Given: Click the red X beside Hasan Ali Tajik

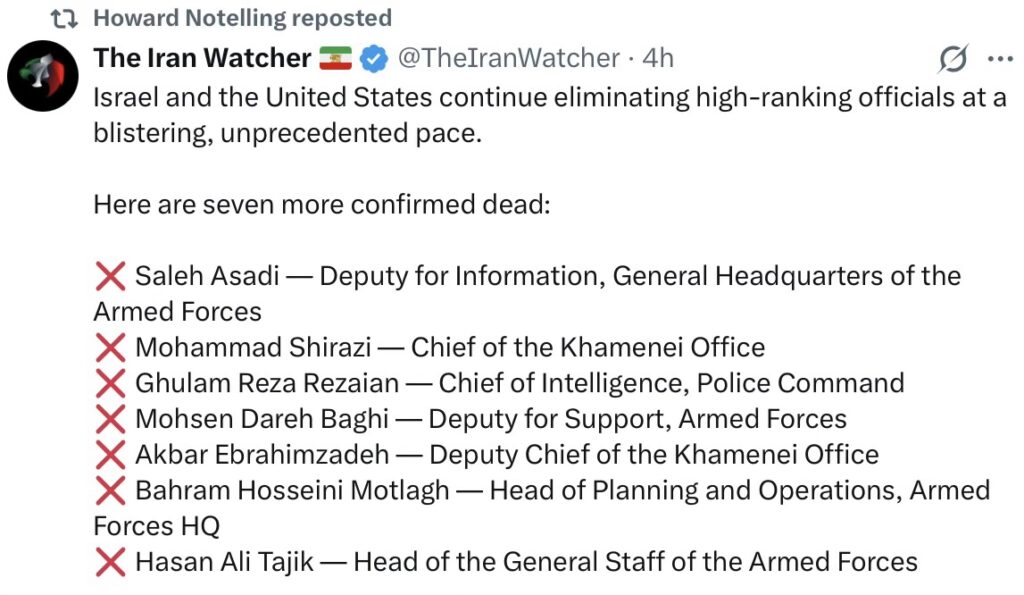Looking at the screenshot, I should [x=109, y=562].
